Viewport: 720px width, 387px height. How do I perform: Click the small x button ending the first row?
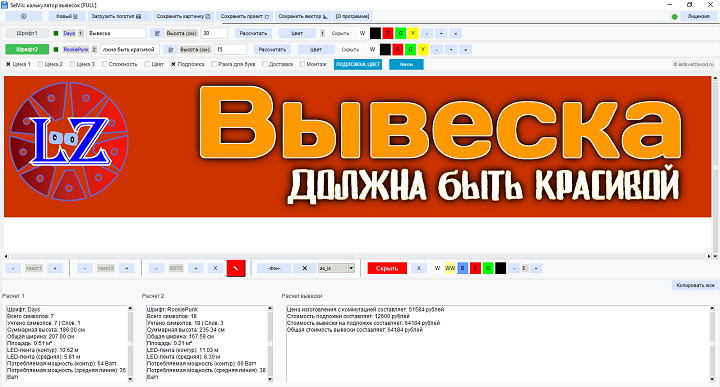[x=456, y=33]
